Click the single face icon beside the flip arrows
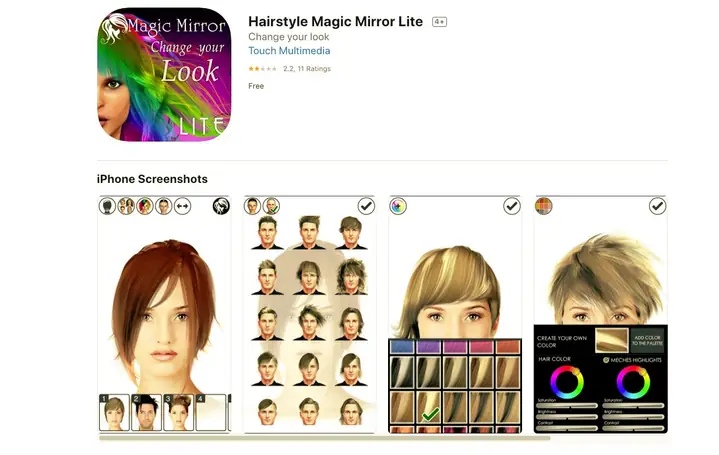Image resolution: width=719 pixels, height=455 pixels. tap(164, 206)
